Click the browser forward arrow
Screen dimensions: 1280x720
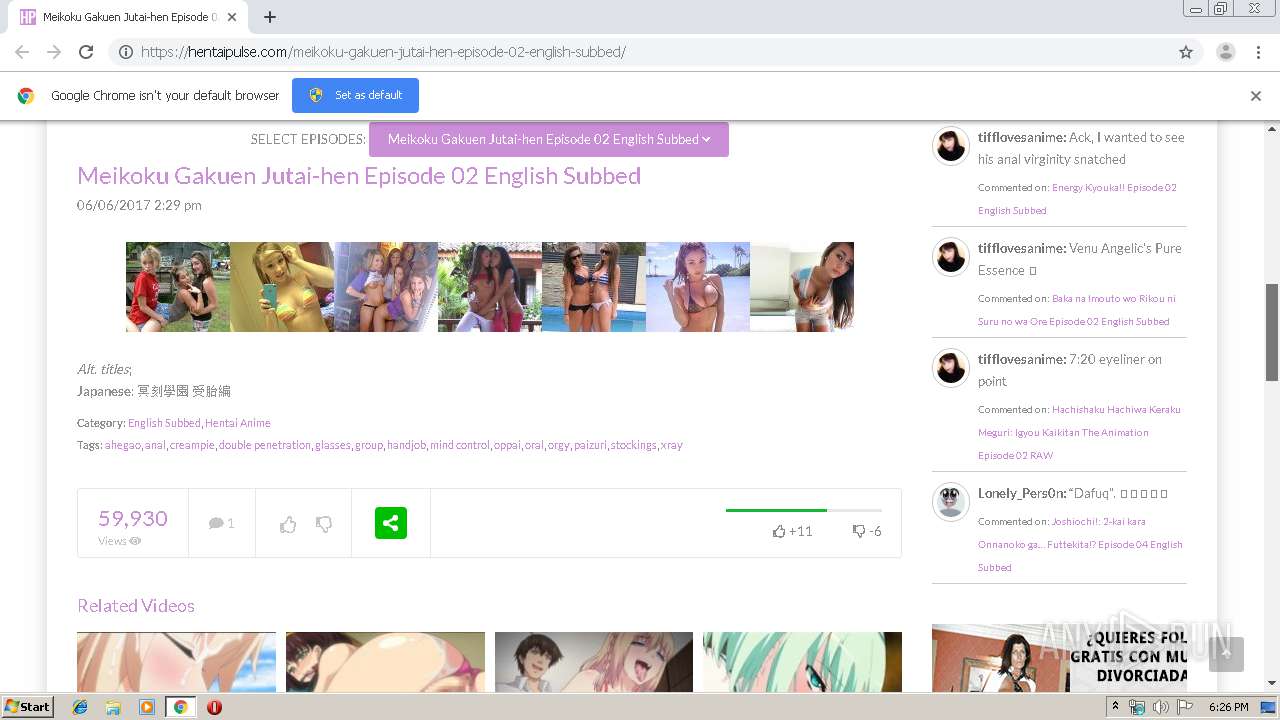pyautogui.click(x=54, y=52)
